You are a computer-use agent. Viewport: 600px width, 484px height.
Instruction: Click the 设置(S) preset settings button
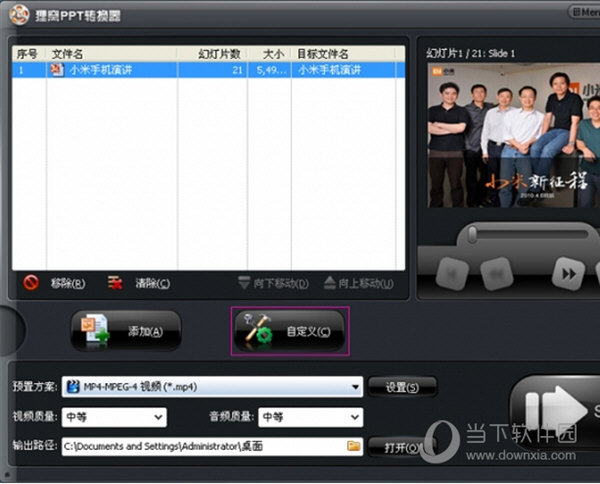(402, 387)
